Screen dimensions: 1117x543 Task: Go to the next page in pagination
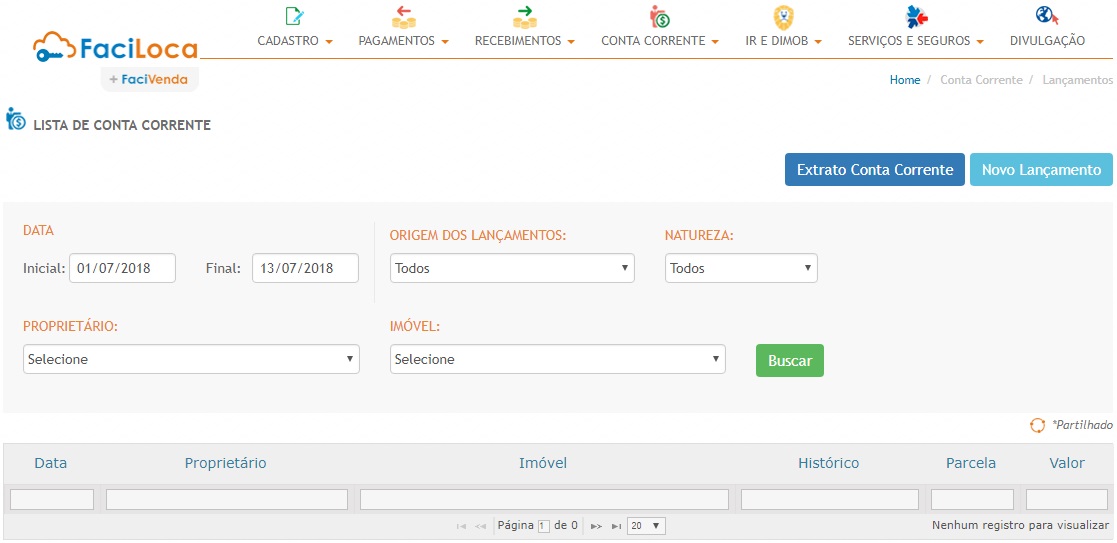pos(596,526)
